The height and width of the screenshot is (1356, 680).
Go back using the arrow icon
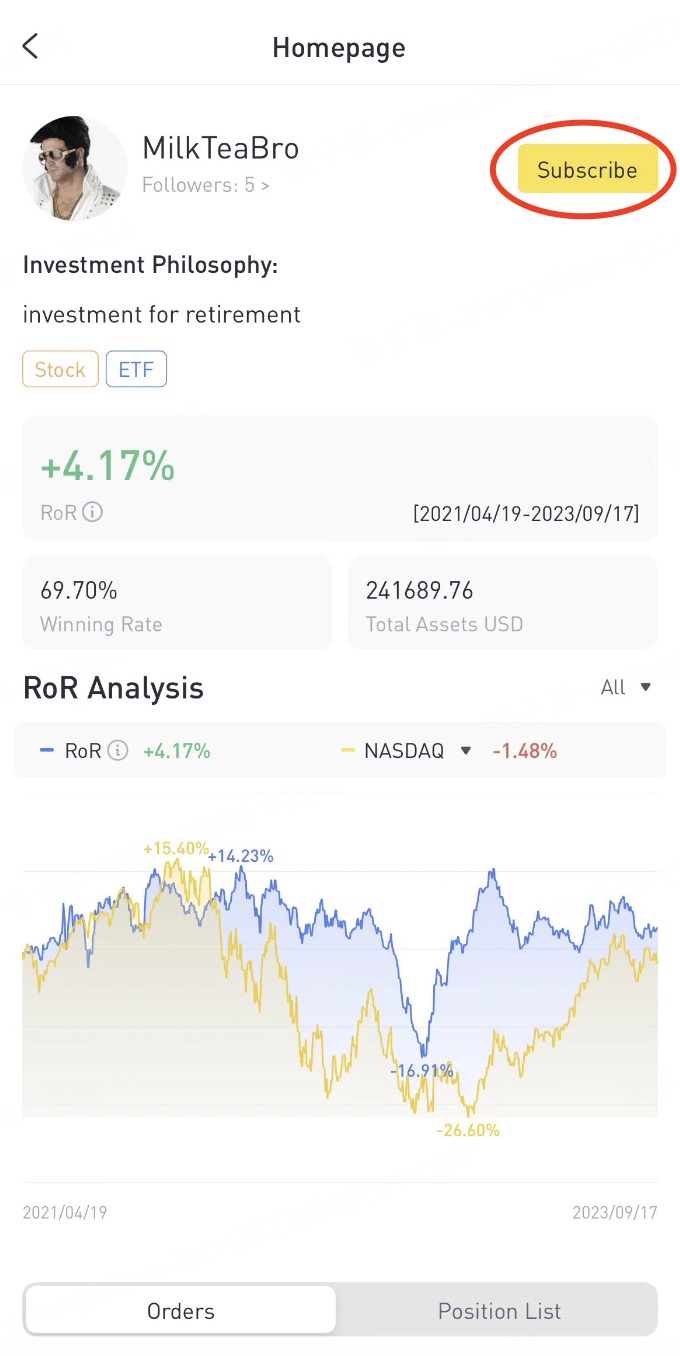pyautogui.click(x=31, y=47)
